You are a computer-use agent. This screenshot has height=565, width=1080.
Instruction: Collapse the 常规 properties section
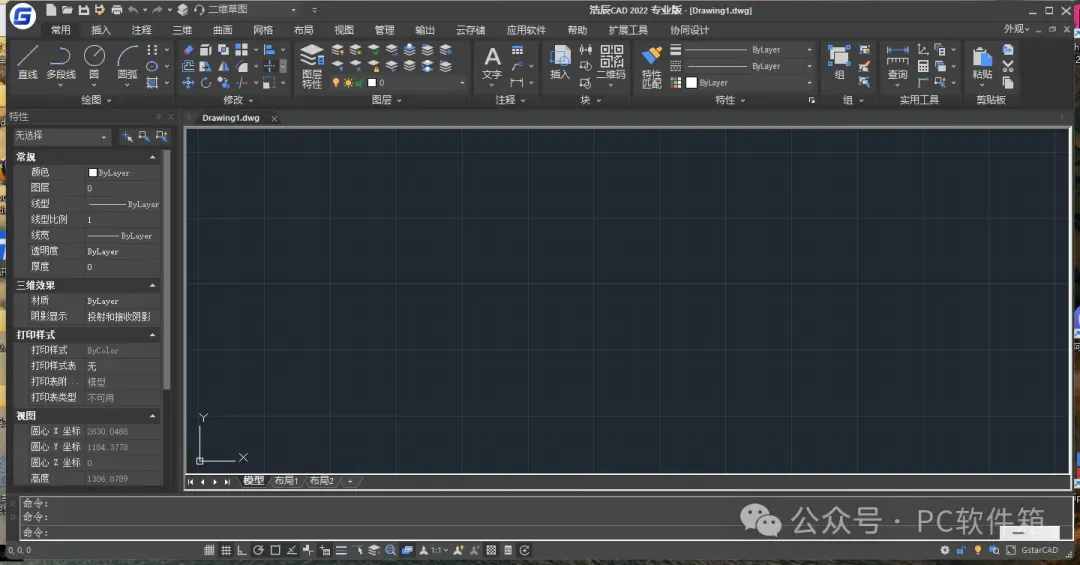(x=152, y=157)
